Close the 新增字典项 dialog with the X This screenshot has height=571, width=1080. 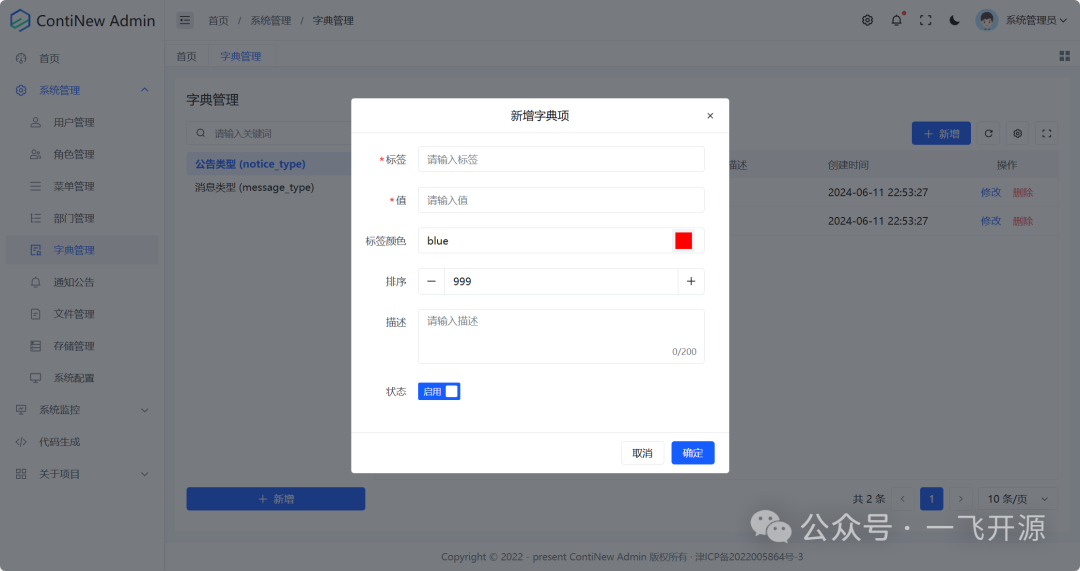click(710, 116)
